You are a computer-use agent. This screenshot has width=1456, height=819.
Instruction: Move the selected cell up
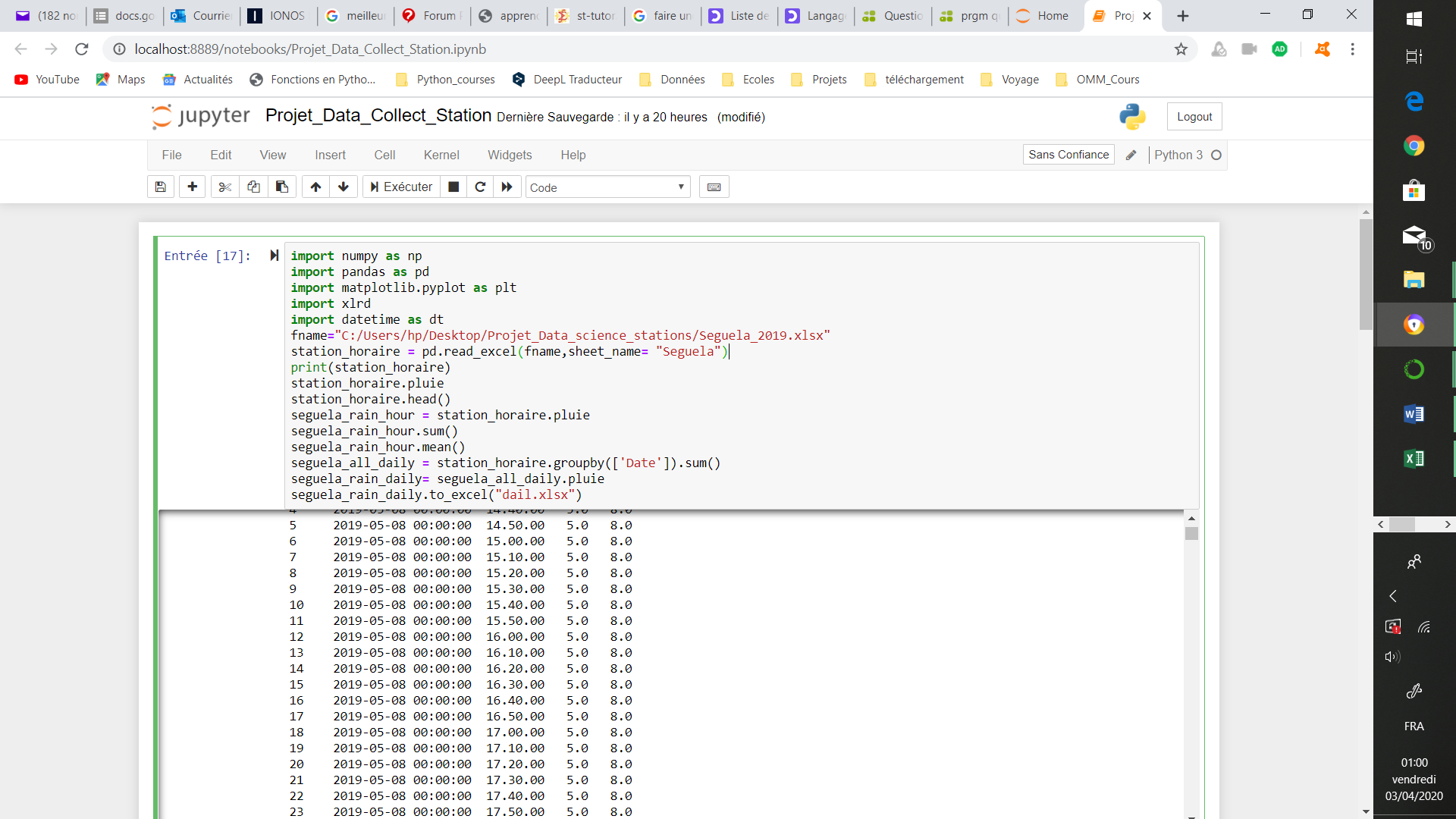[x=315, y=187]
